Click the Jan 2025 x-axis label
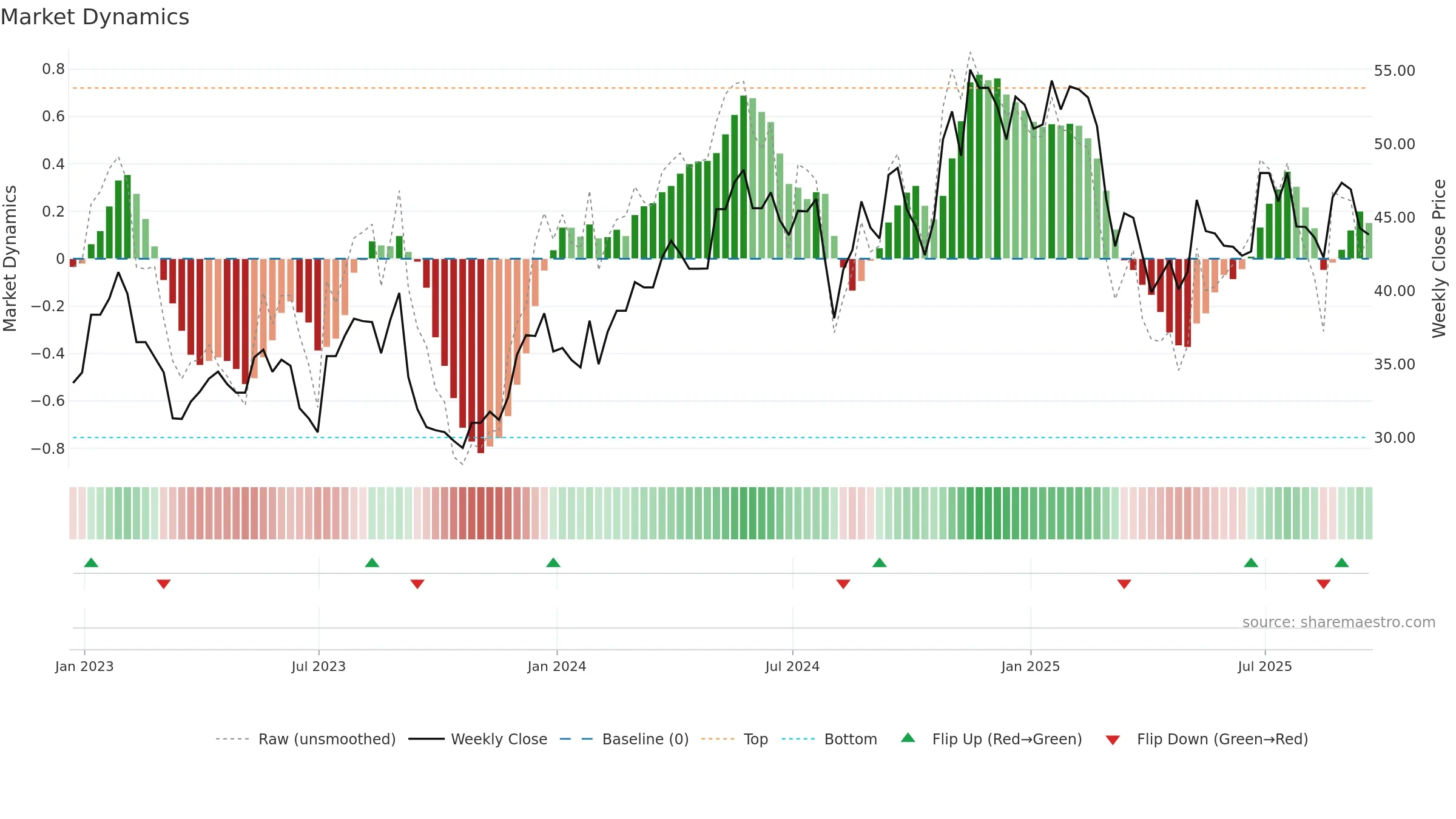Screen dimensions: 1456x819 [1031, 666]
